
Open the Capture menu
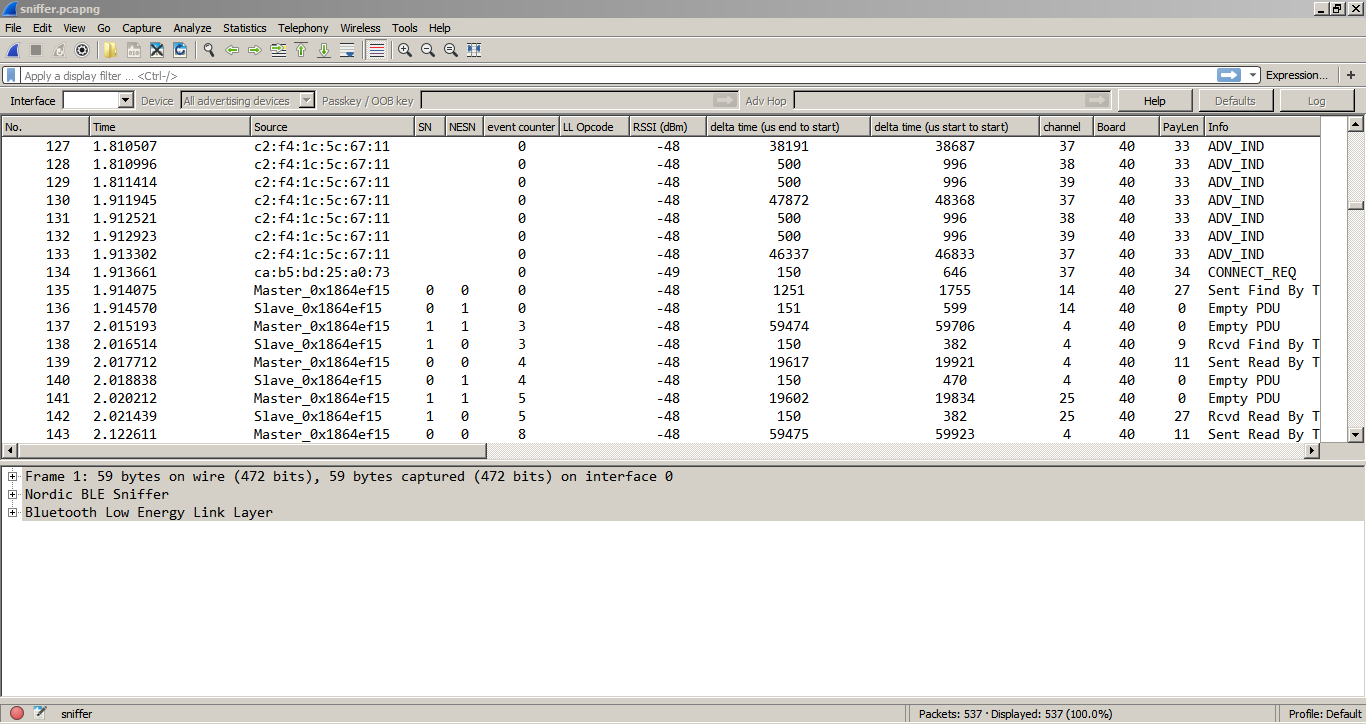142,28
